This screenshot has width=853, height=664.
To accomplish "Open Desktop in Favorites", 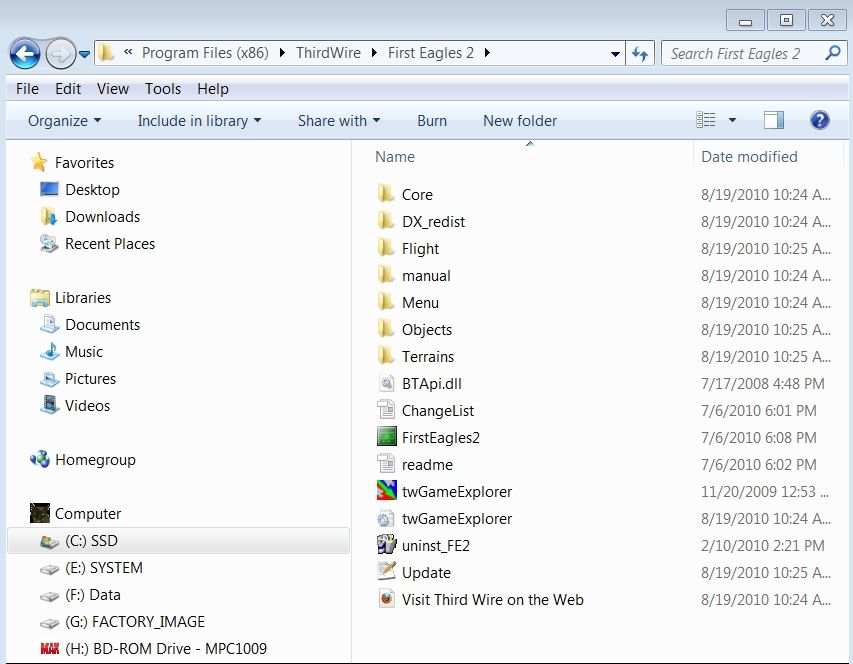I will [x=92, y=190].
